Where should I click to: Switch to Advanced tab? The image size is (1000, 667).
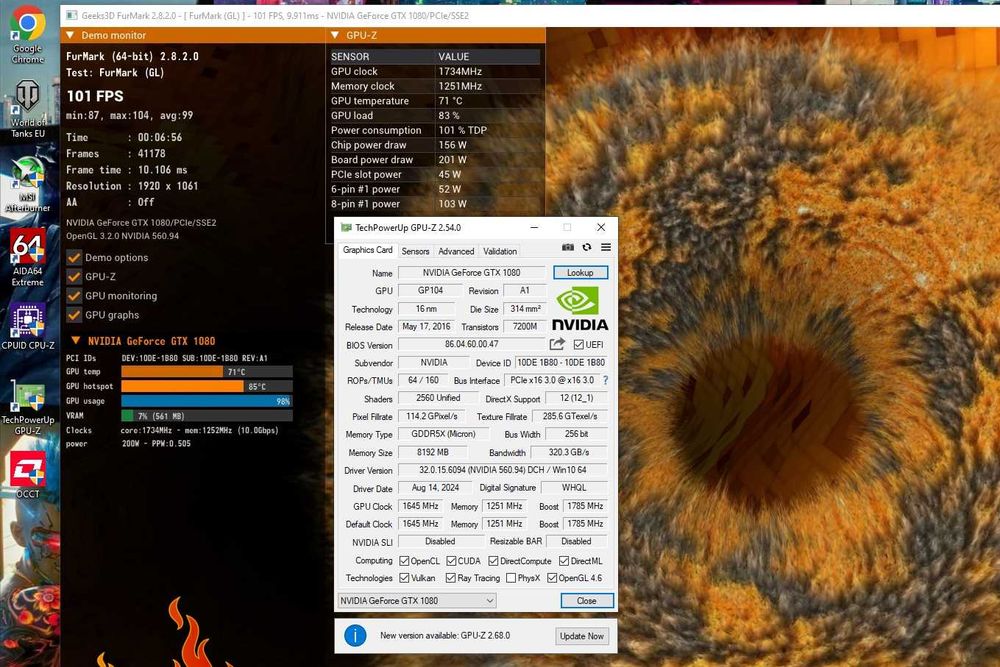[456, 251]
